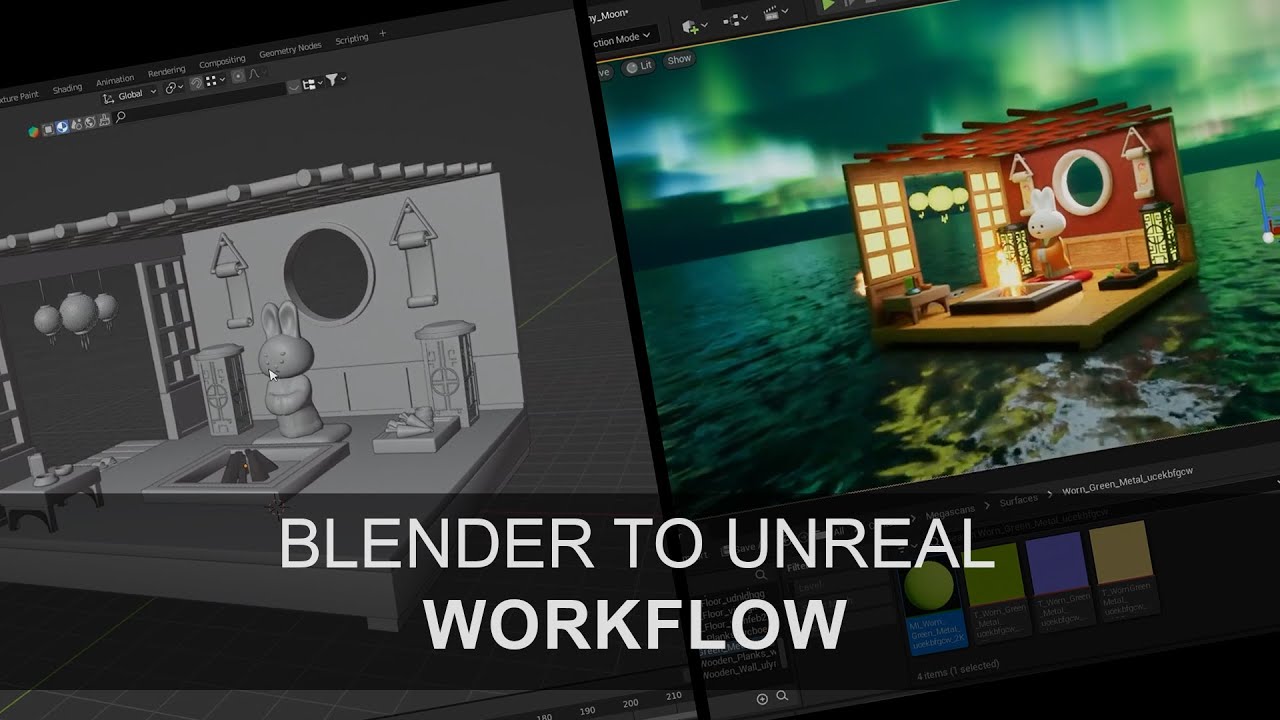Add a new workspace with the plus icon
Image resolution: width=1280 pixels, height=720 pixels.
click(382, 34)
